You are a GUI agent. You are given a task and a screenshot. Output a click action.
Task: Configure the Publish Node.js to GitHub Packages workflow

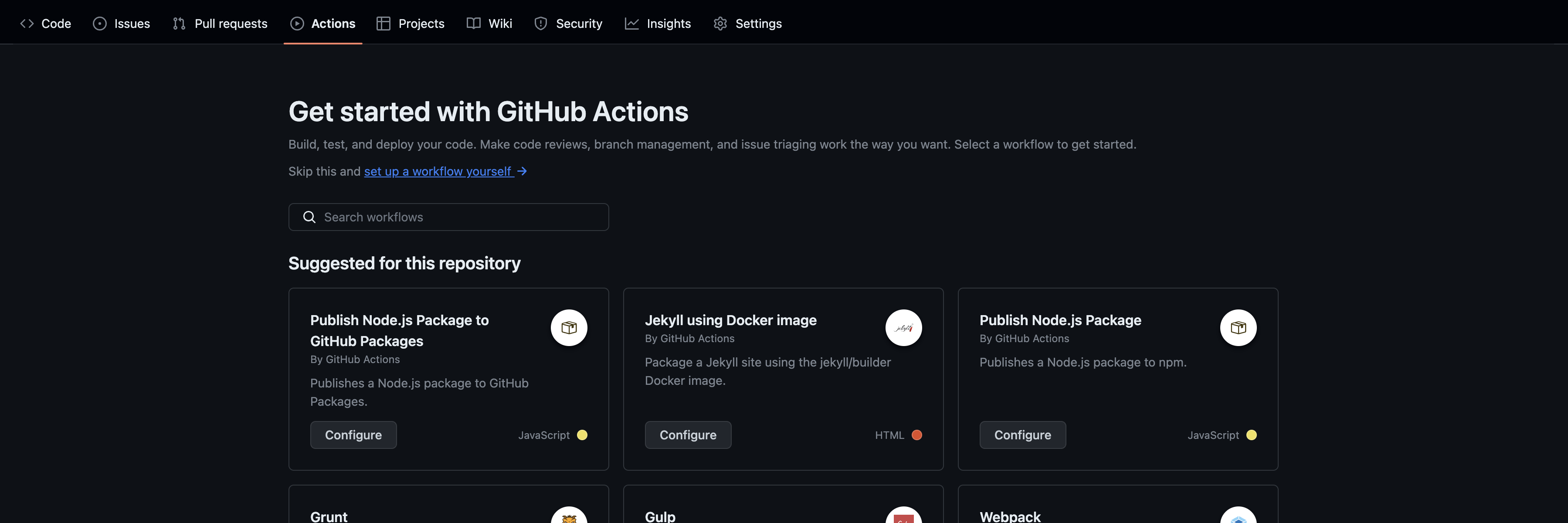tap(353, 435)
